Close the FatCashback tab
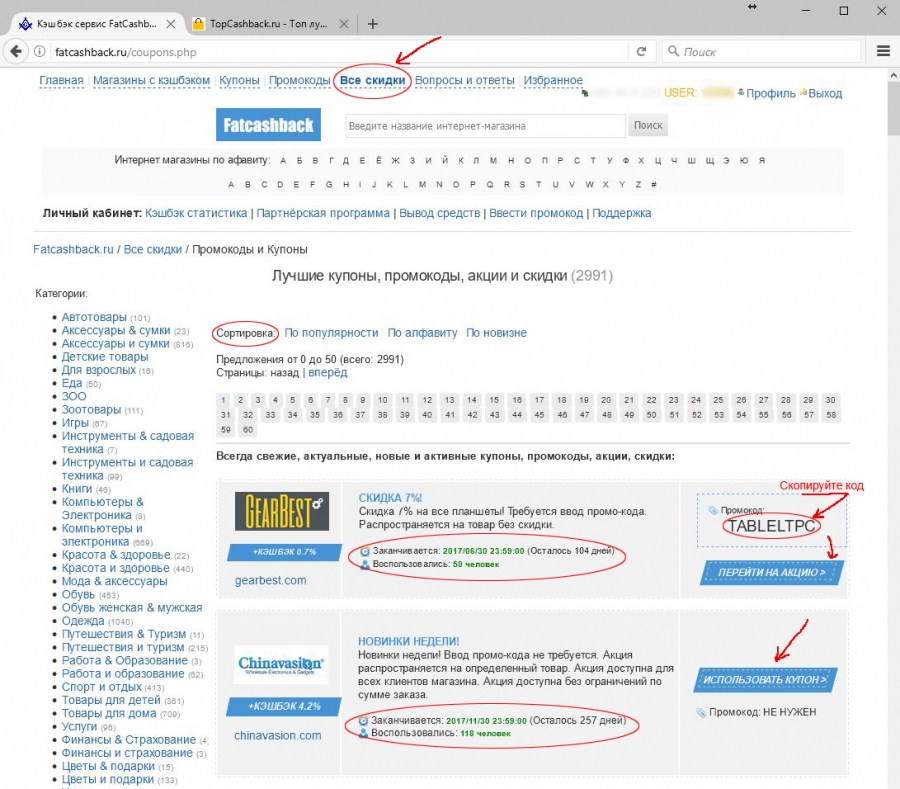 coord(170,24)
